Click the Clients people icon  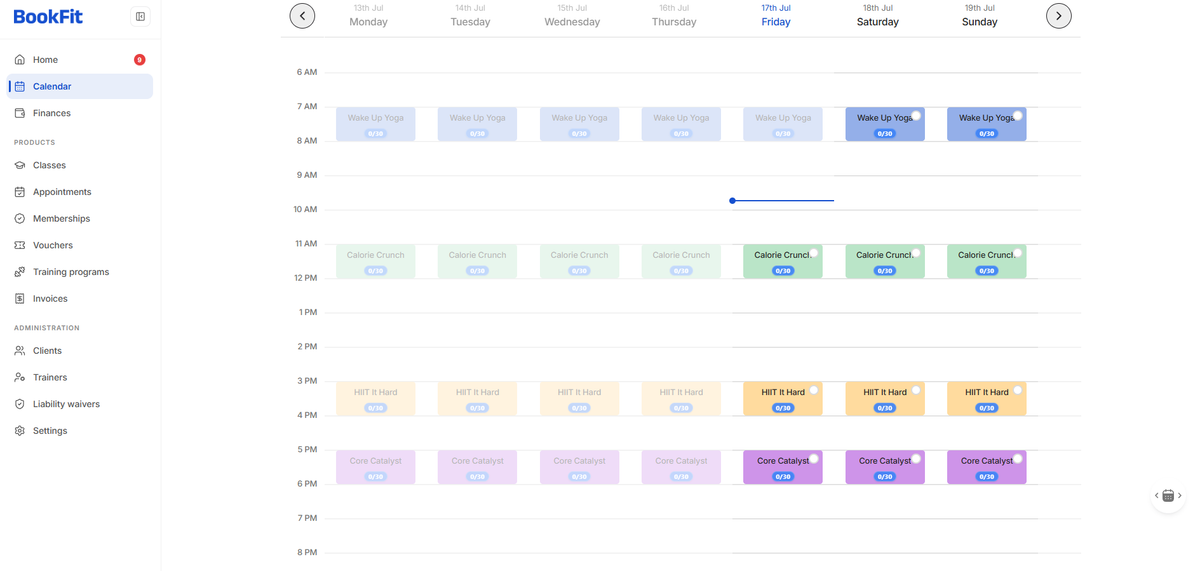pyautogui.click(x=19, y=351)
